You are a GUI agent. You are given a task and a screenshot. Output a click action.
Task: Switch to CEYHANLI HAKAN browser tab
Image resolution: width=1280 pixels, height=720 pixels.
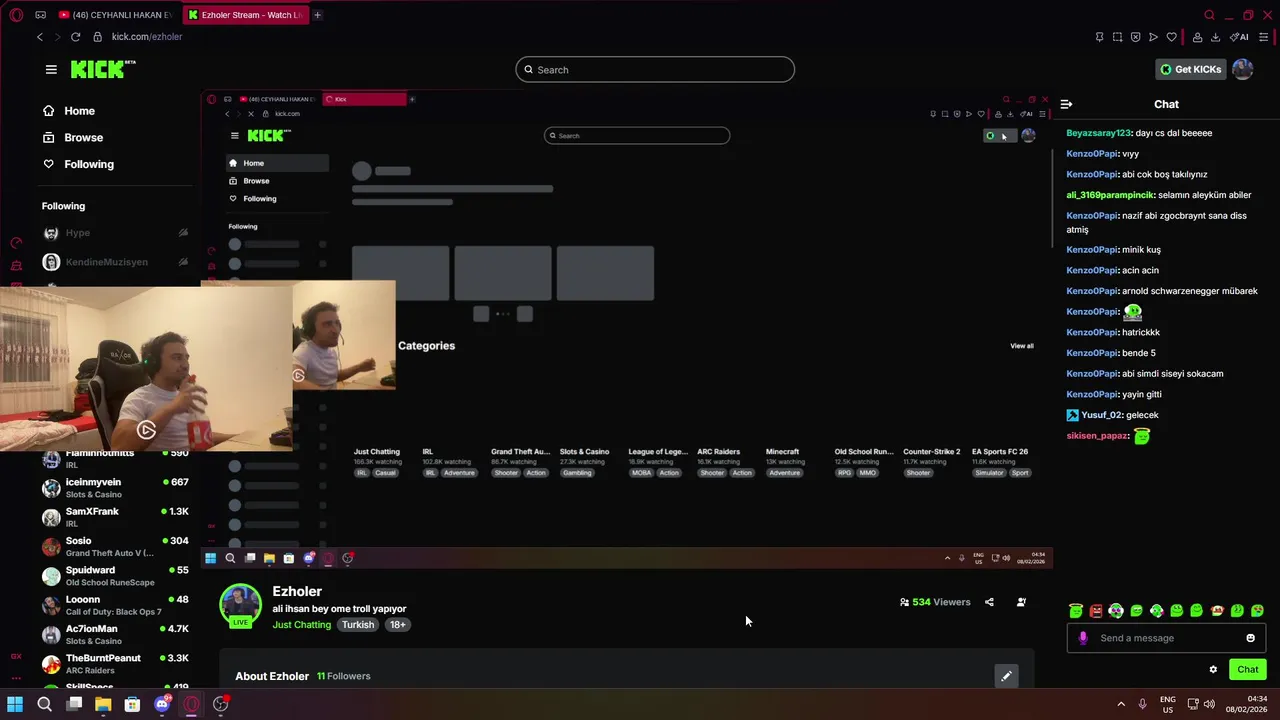115,15
